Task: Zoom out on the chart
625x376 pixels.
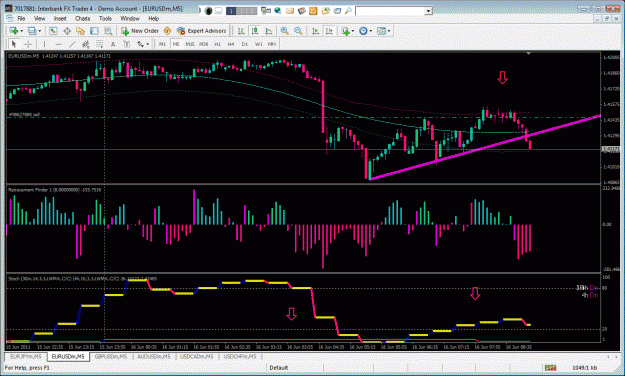Action: point(298,31)
